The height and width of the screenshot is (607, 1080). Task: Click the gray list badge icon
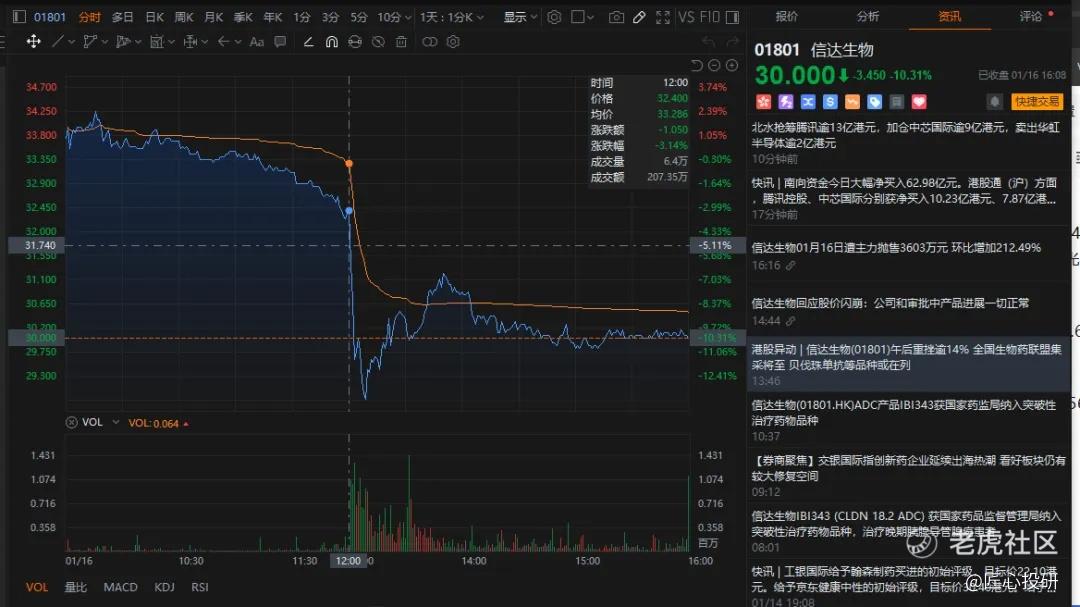tap(897, 102)
